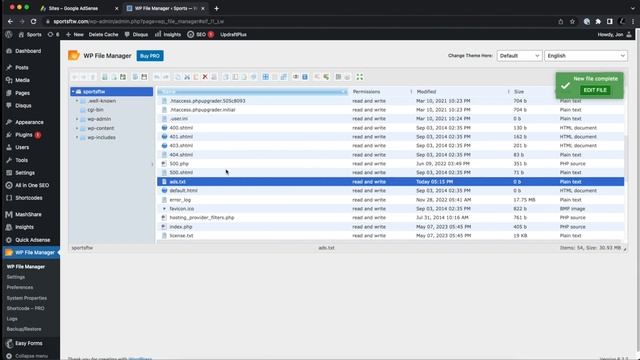Select the cgi-bin folder in the tree
This screenshot has height=360, width=640.
[95, 110]
